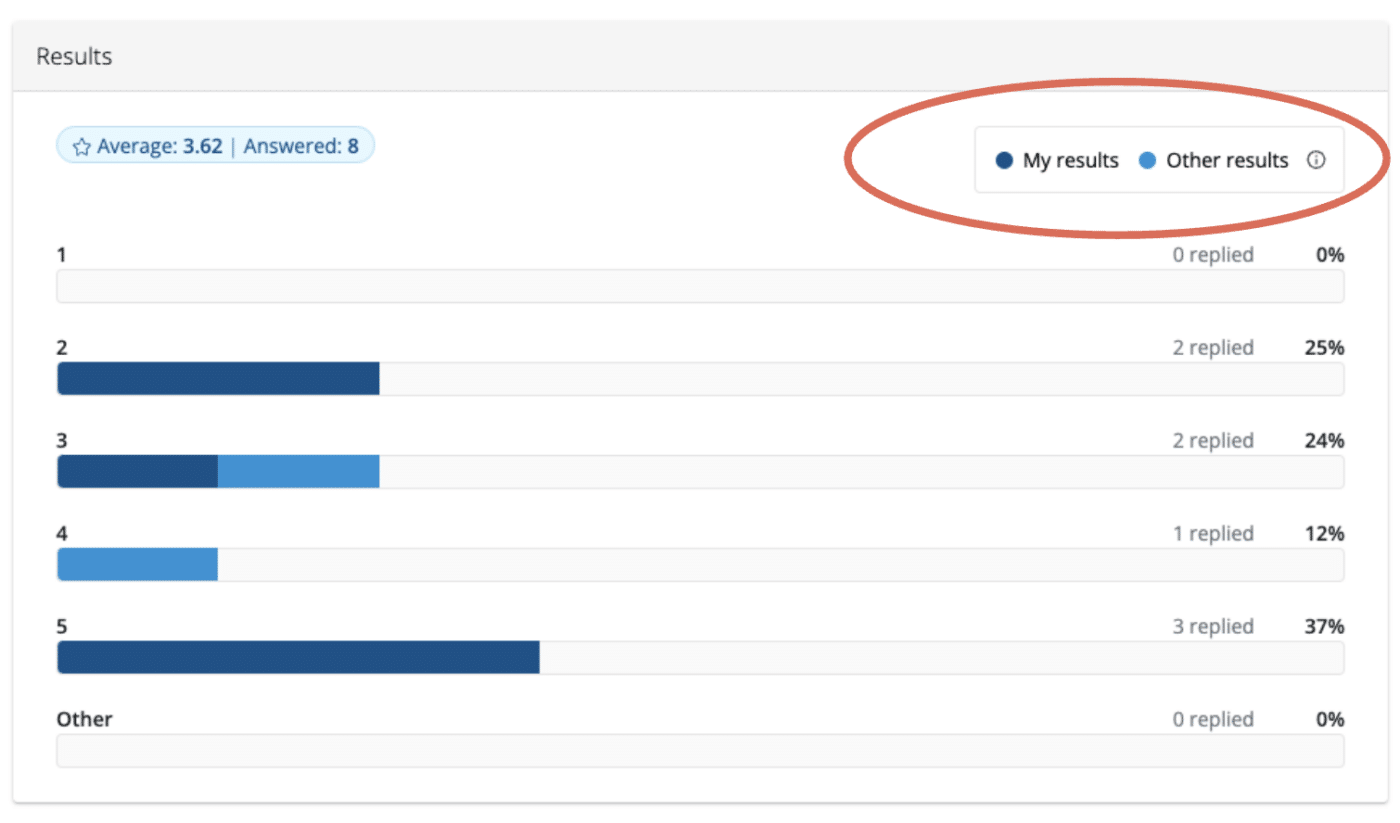
Task: Select the light blue Other results dot
Action: click(1146, 160)
